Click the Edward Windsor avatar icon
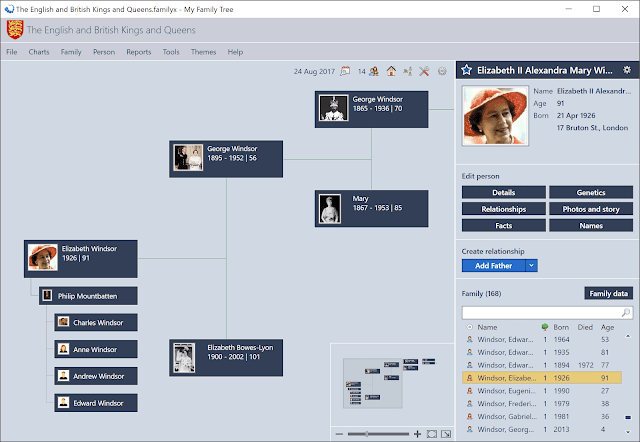Viewport: 640px width, 442px height. (63, 402)
